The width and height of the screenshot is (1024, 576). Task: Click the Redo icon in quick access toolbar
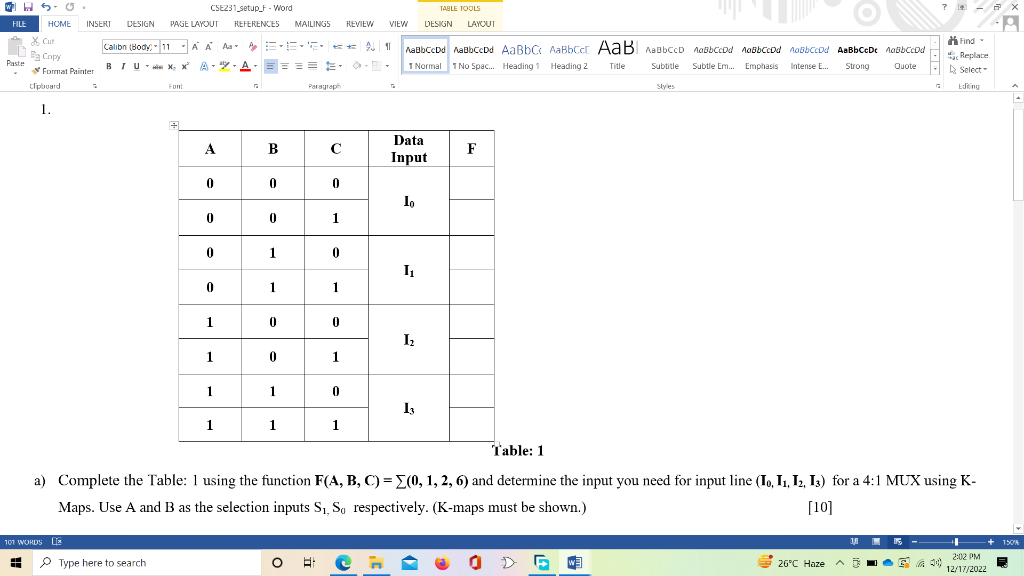coord(69,7)
